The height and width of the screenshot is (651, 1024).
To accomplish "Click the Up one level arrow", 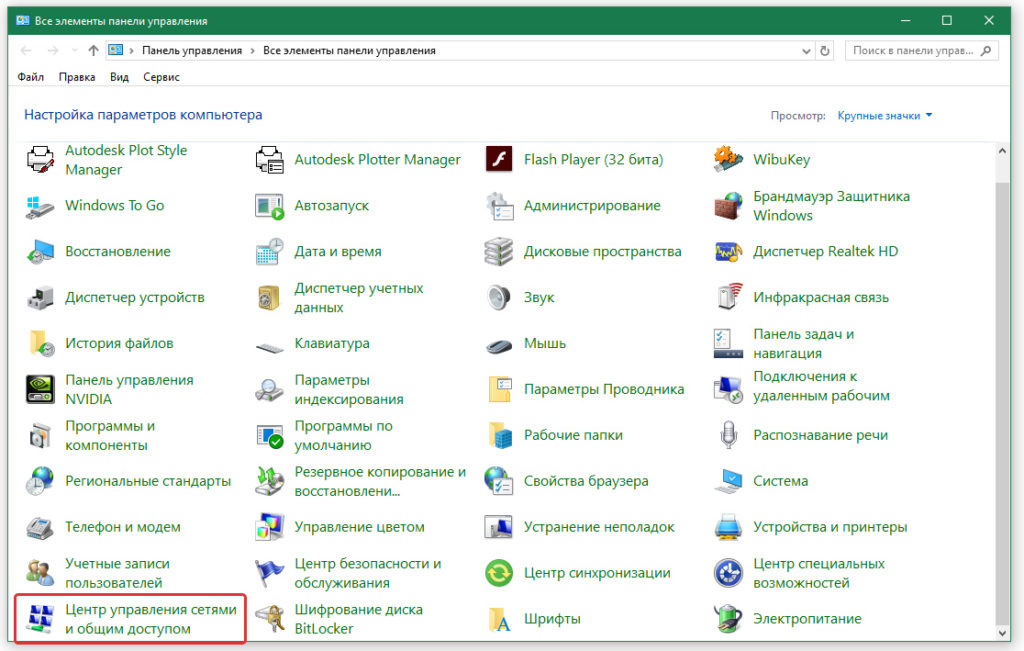I will [93, 51].
